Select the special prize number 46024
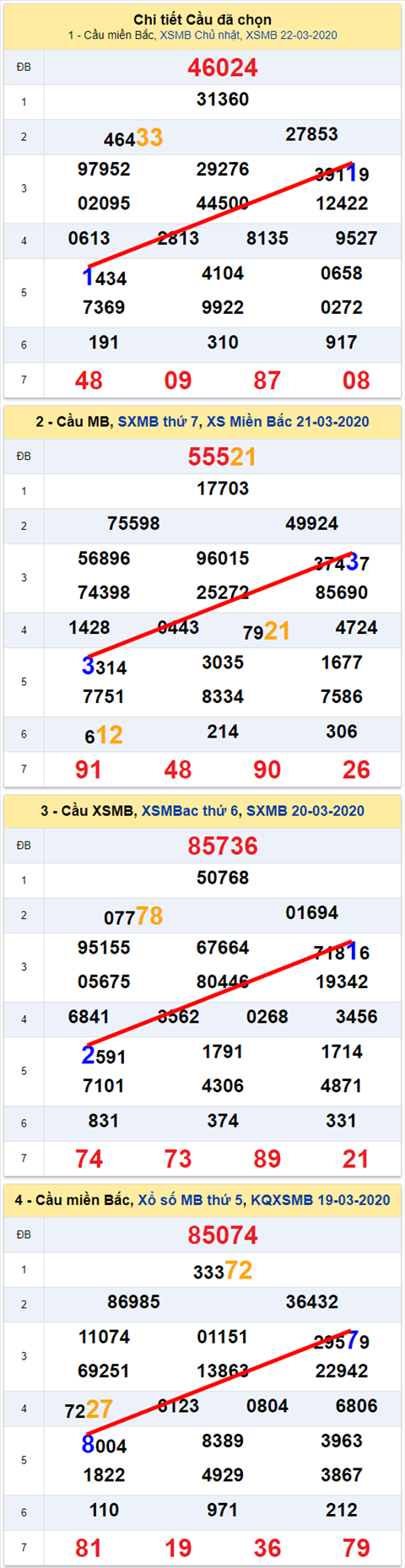Image resolution: width=405 pixels, height=1568 pixels. coord(223,68)
